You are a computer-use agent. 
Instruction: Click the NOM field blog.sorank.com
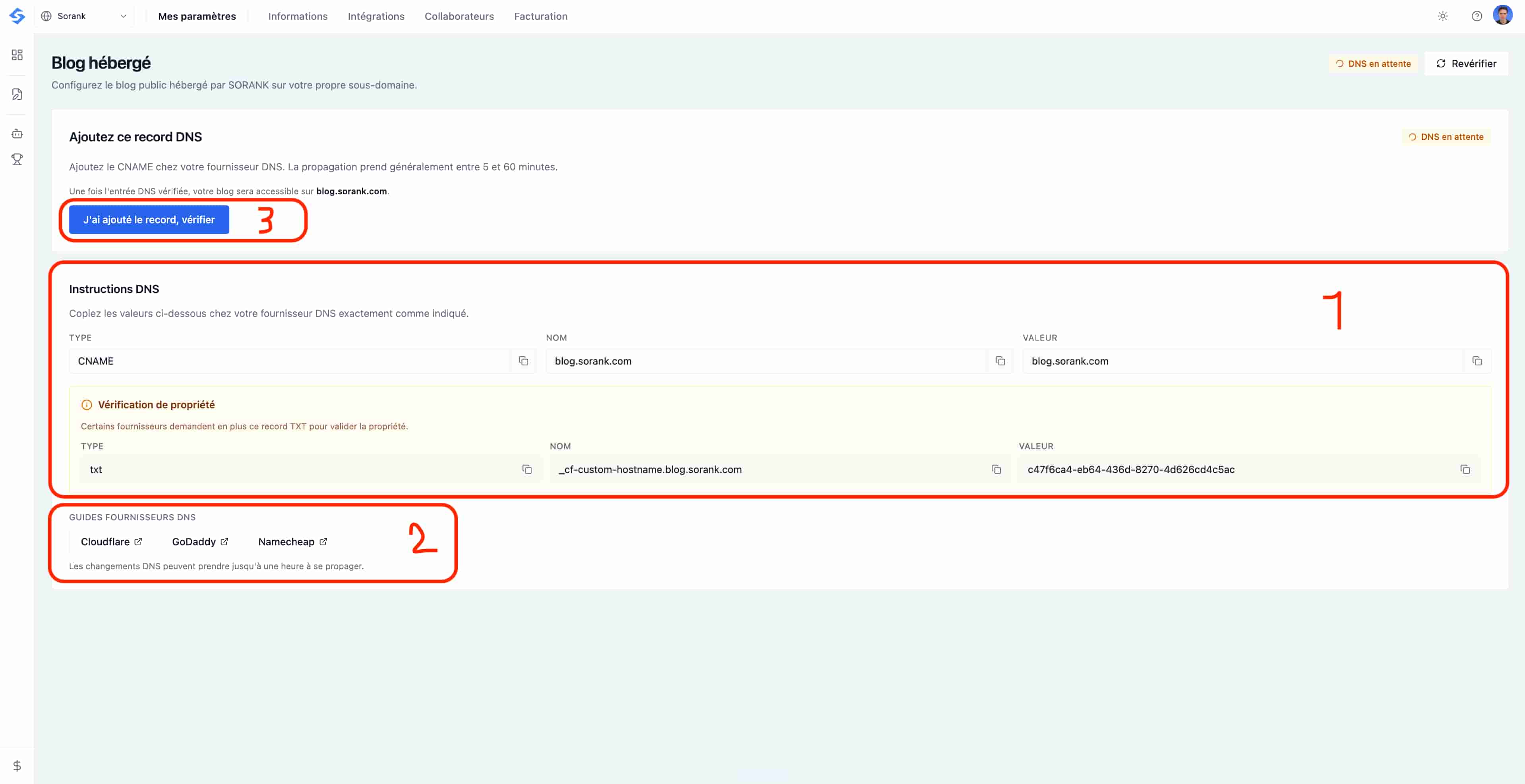pyautogui.click(x=766, y=361)
